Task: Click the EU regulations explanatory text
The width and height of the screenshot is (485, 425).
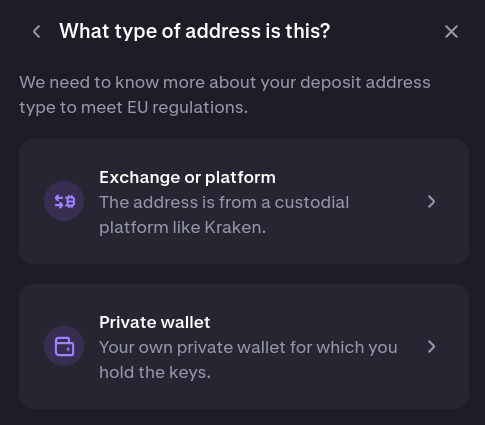Action: tap(225, 95)
